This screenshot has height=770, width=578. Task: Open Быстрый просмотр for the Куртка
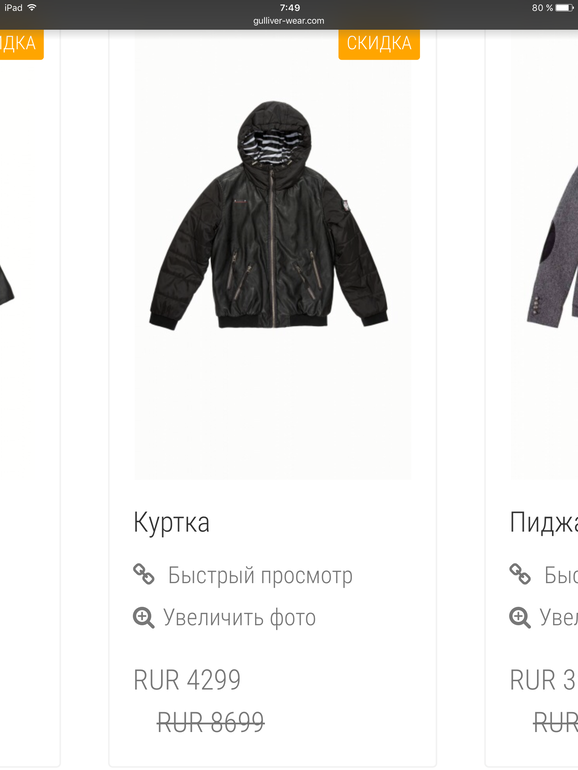[x=260, y=575]
